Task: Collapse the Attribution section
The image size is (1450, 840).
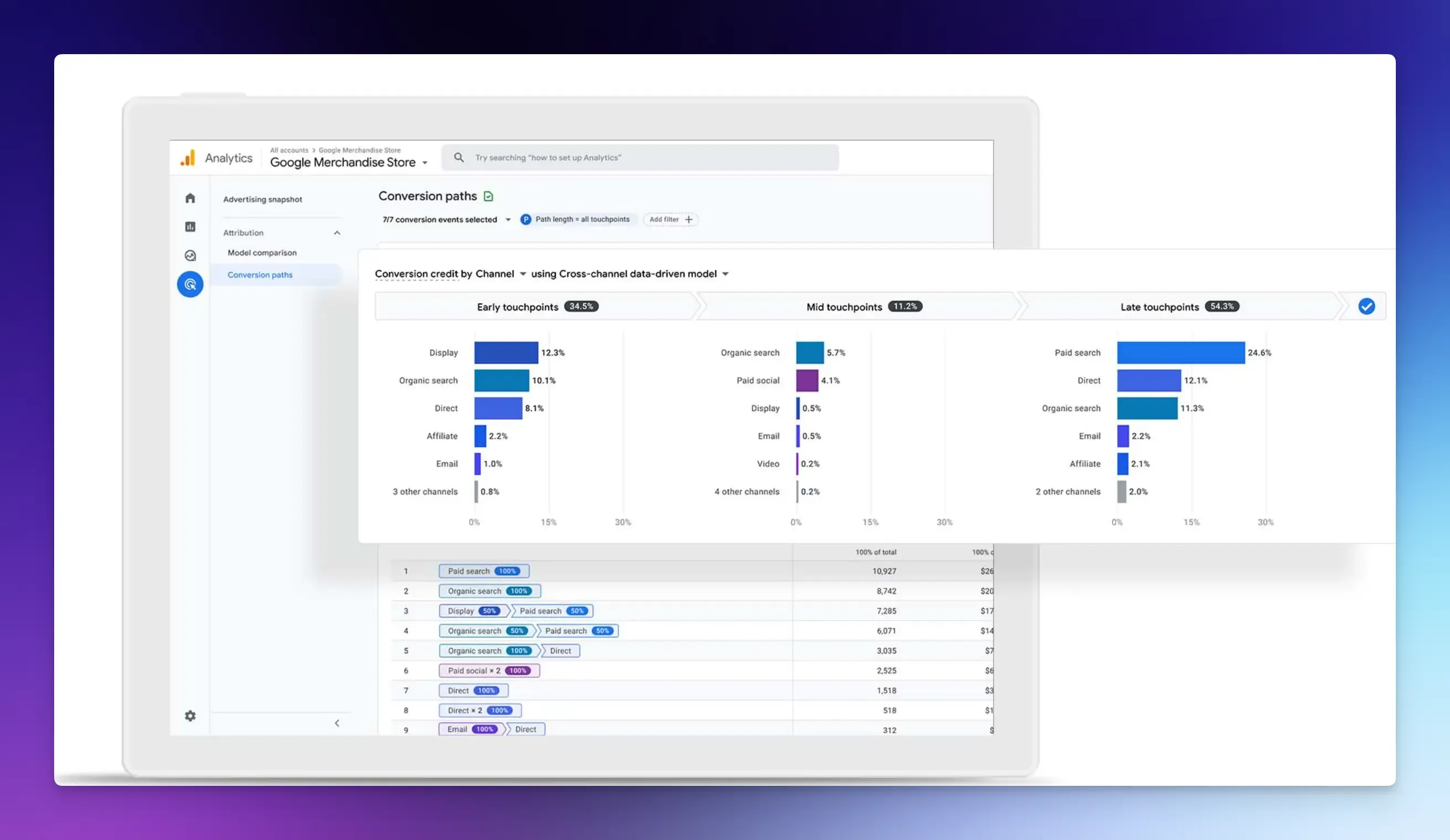Action: click(x=337, y=233)
